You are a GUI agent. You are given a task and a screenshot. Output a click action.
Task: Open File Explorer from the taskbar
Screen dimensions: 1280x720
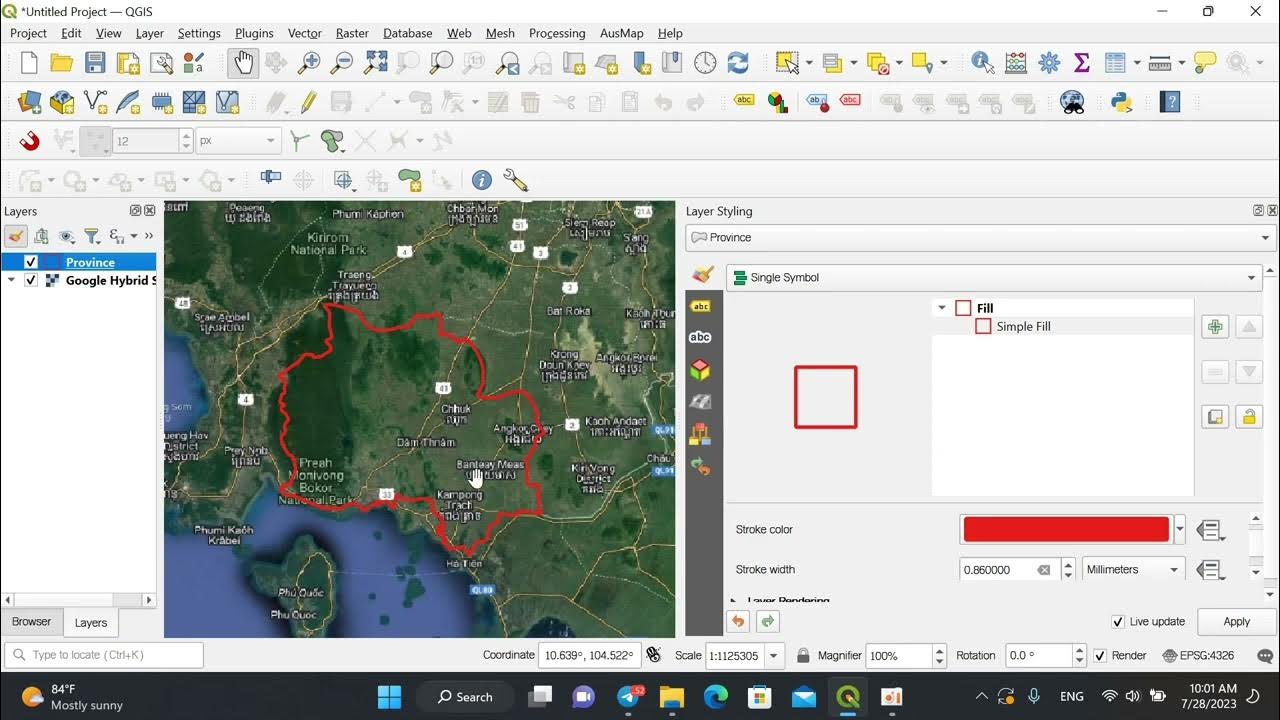671,697
